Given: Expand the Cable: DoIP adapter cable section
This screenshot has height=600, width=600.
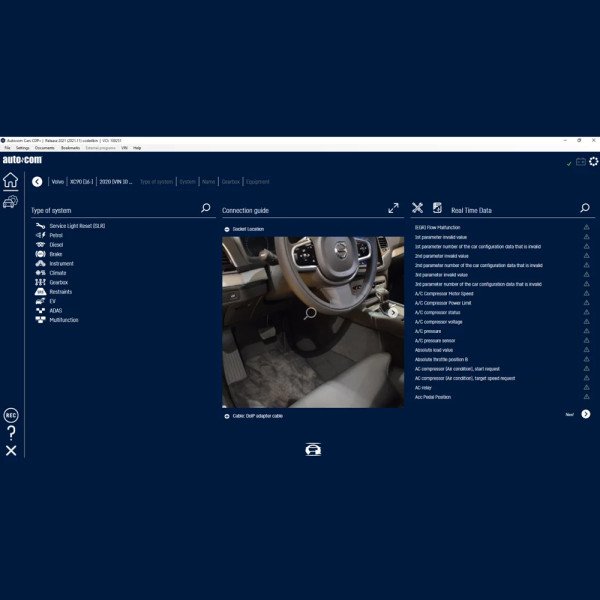Looking at the screenshot, I should (x=227, y=416).
